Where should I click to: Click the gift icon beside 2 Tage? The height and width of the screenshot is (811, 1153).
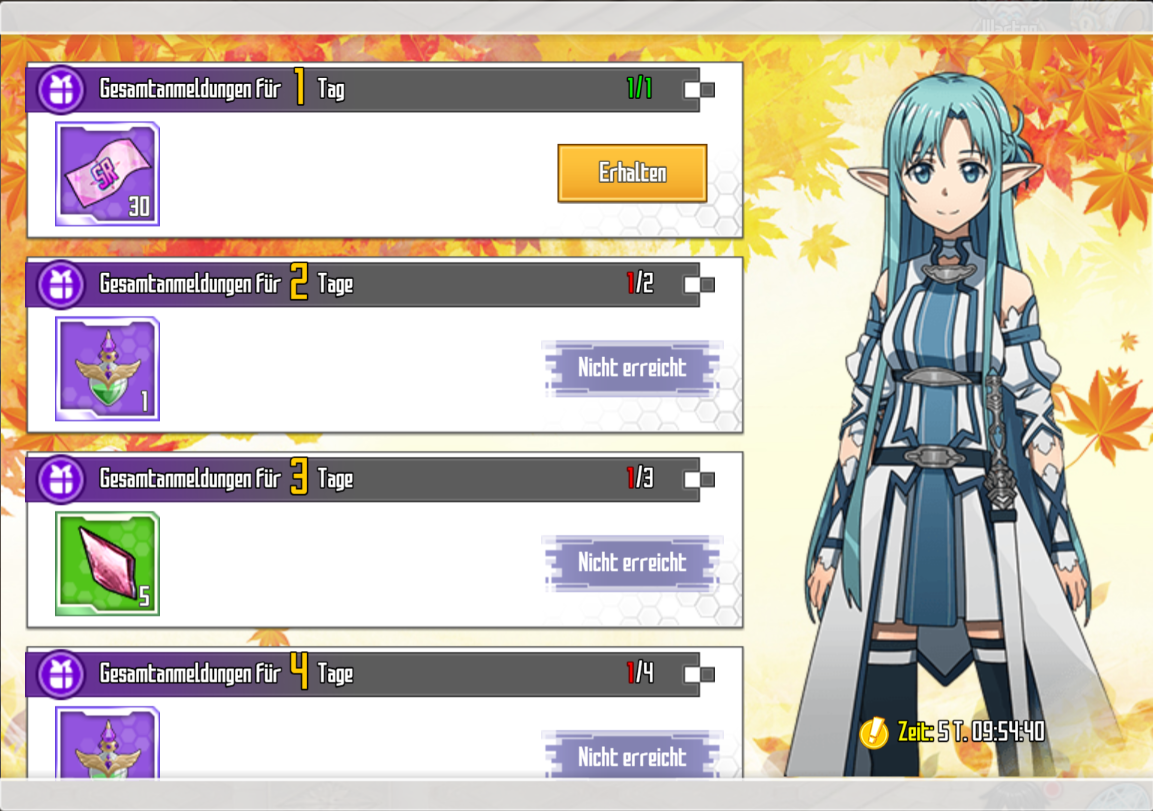coord(61,285)
